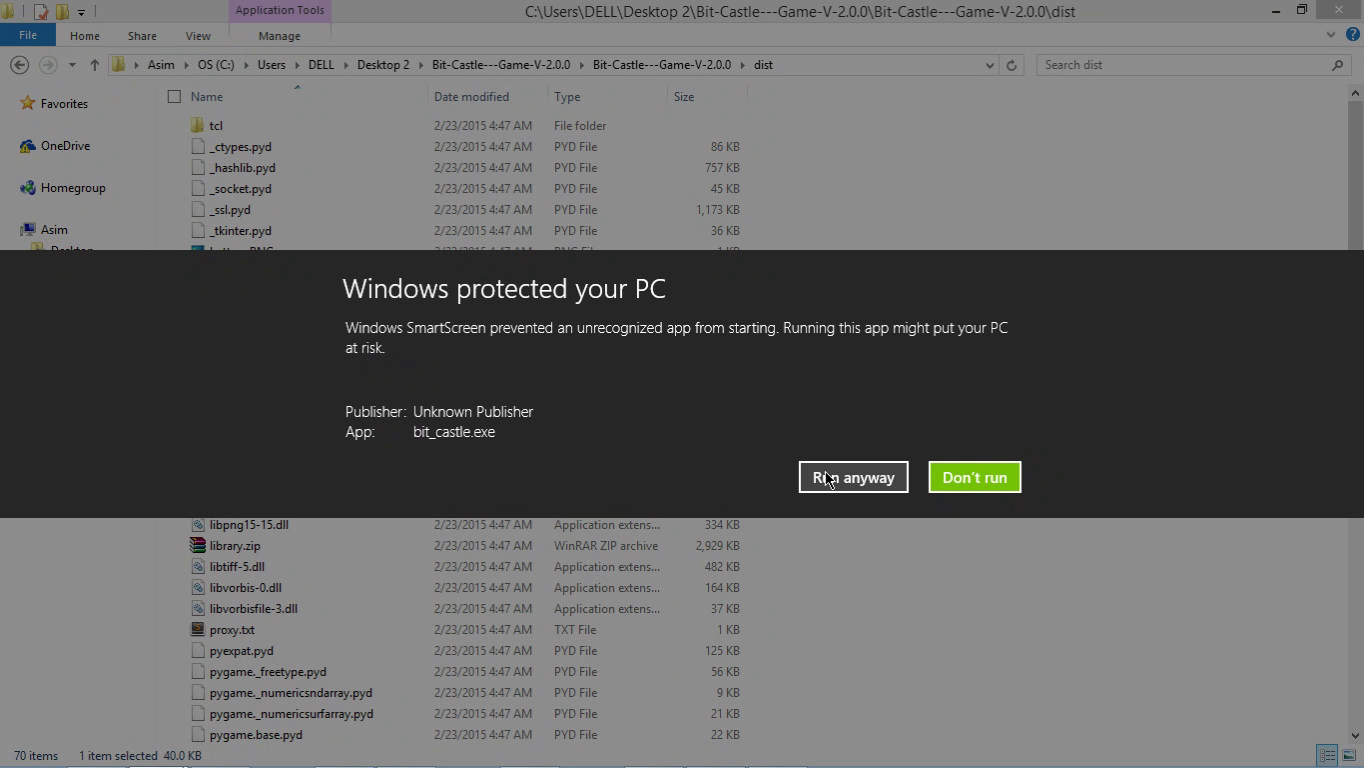1364x768 pixels.
Task: Switch to the Share ribbon tab
Action: (142, 35)
